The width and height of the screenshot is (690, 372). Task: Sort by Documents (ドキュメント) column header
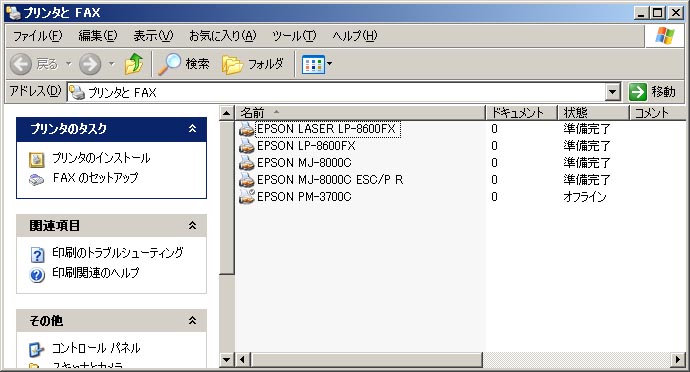pos(521,113)
